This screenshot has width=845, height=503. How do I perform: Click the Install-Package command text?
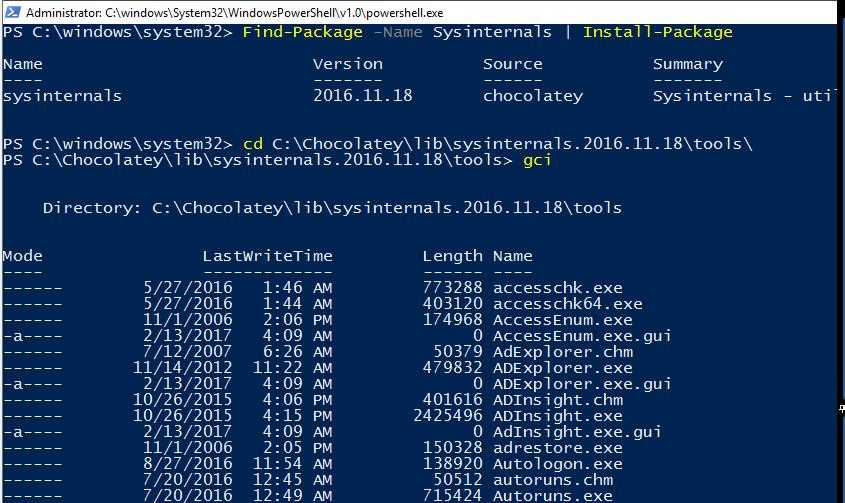tap(657, 32)
